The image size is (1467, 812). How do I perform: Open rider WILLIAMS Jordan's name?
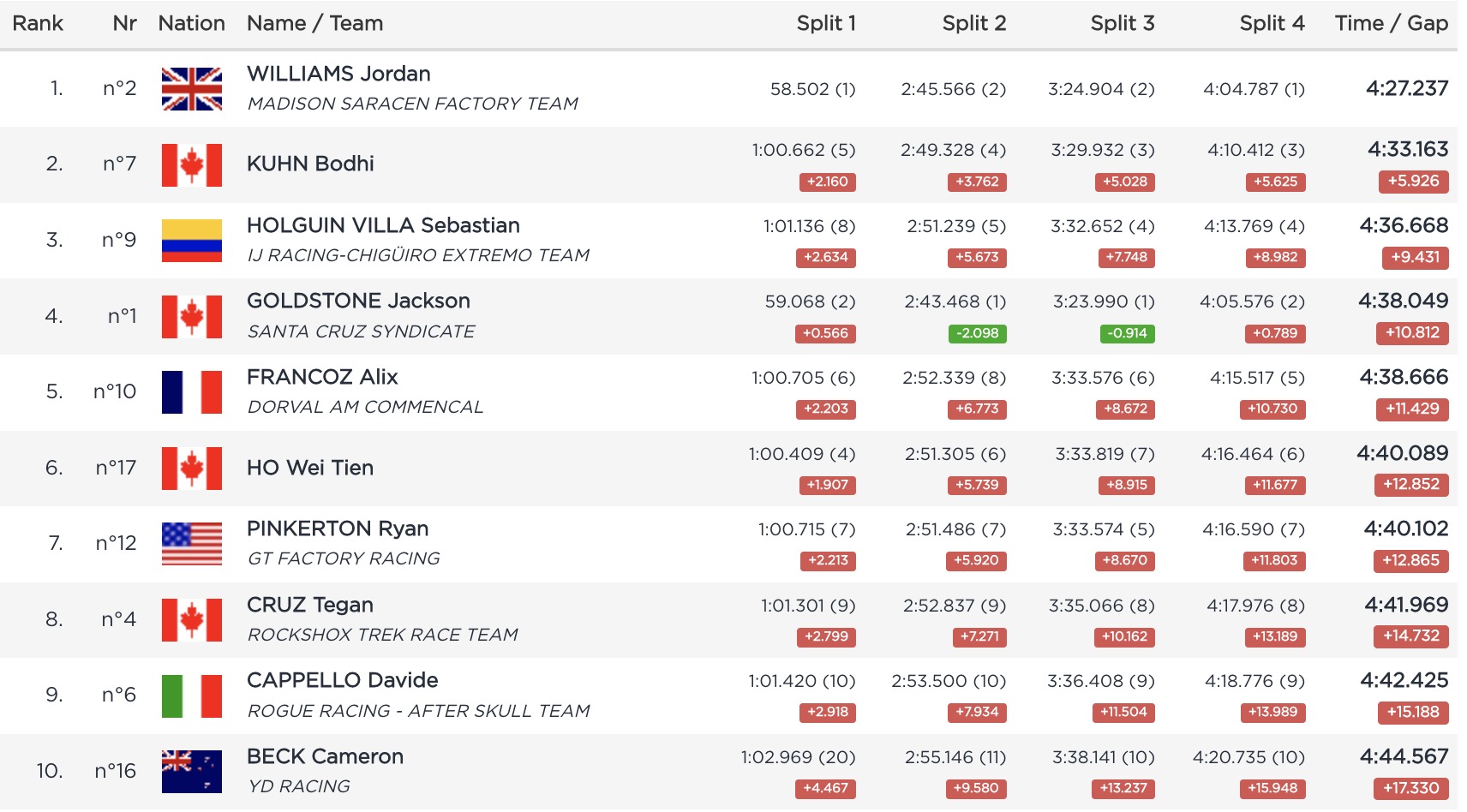coord(338,74)
